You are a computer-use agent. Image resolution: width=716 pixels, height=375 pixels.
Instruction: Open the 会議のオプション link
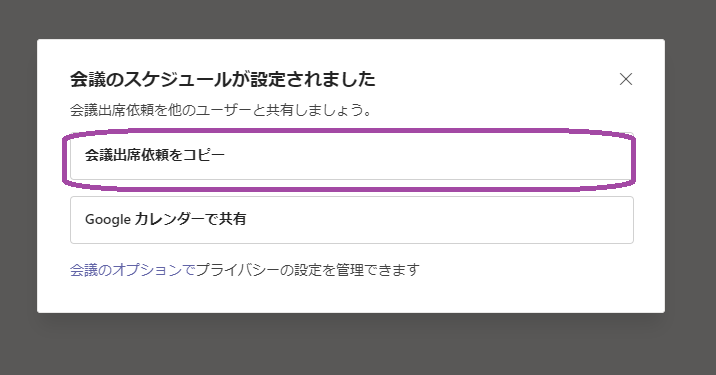point(132,270)
